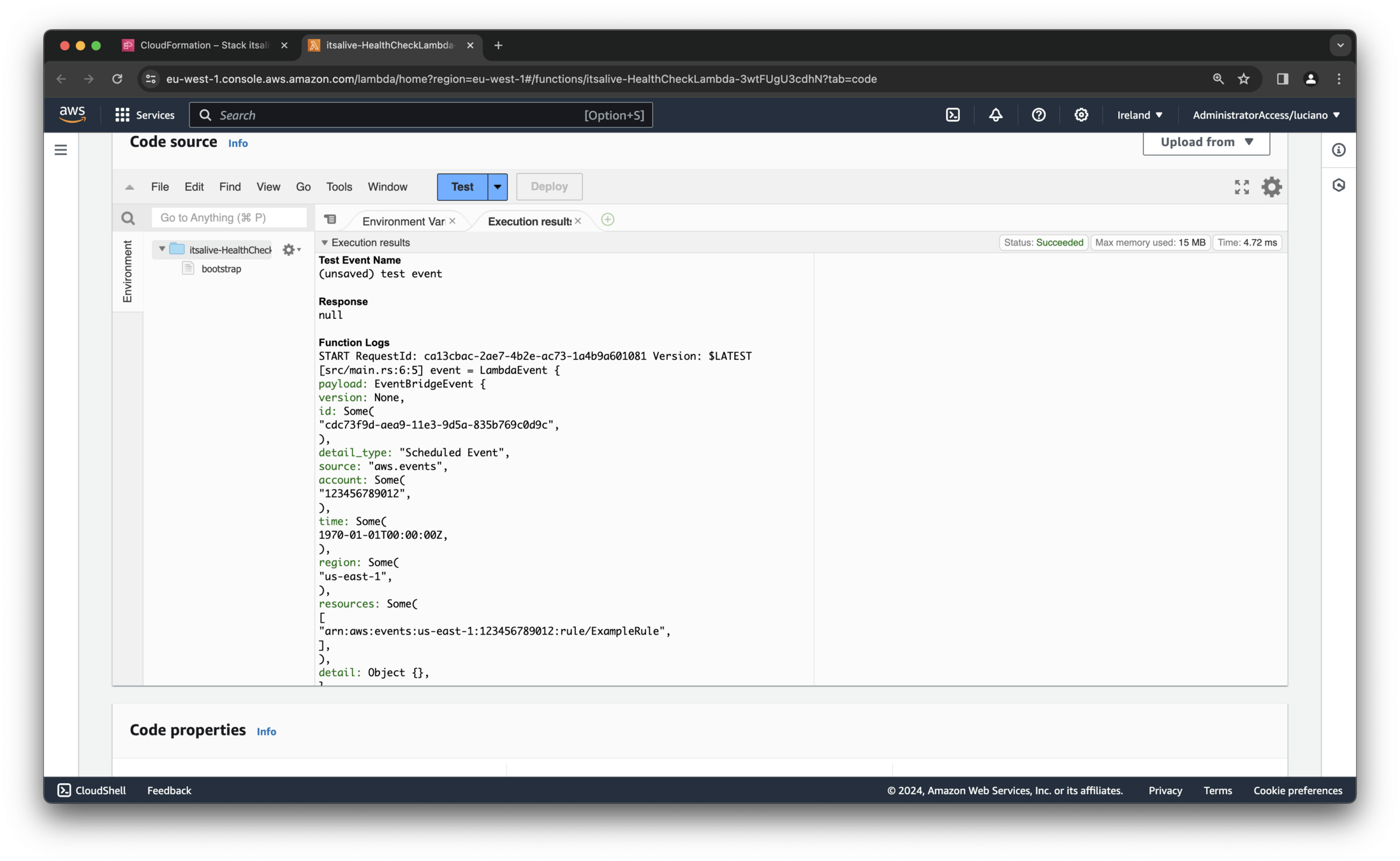Open the Test button dropdown arrow
The width and height of the screenshot is (1400, 861).
point(497,187)
